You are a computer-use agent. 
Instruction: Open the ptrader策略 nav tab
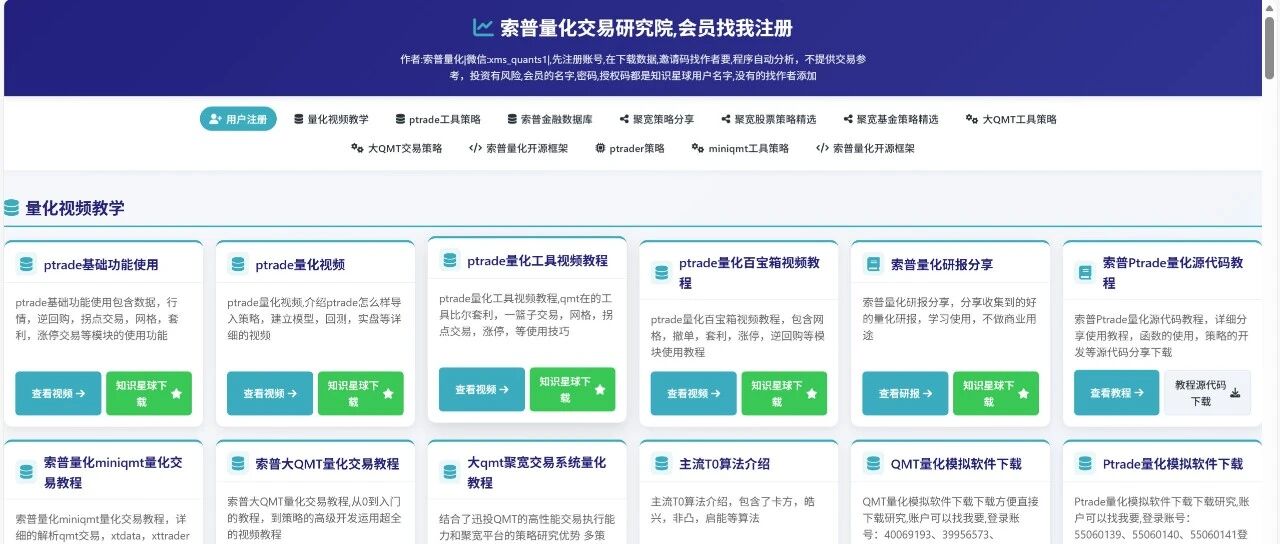[629, 148]
